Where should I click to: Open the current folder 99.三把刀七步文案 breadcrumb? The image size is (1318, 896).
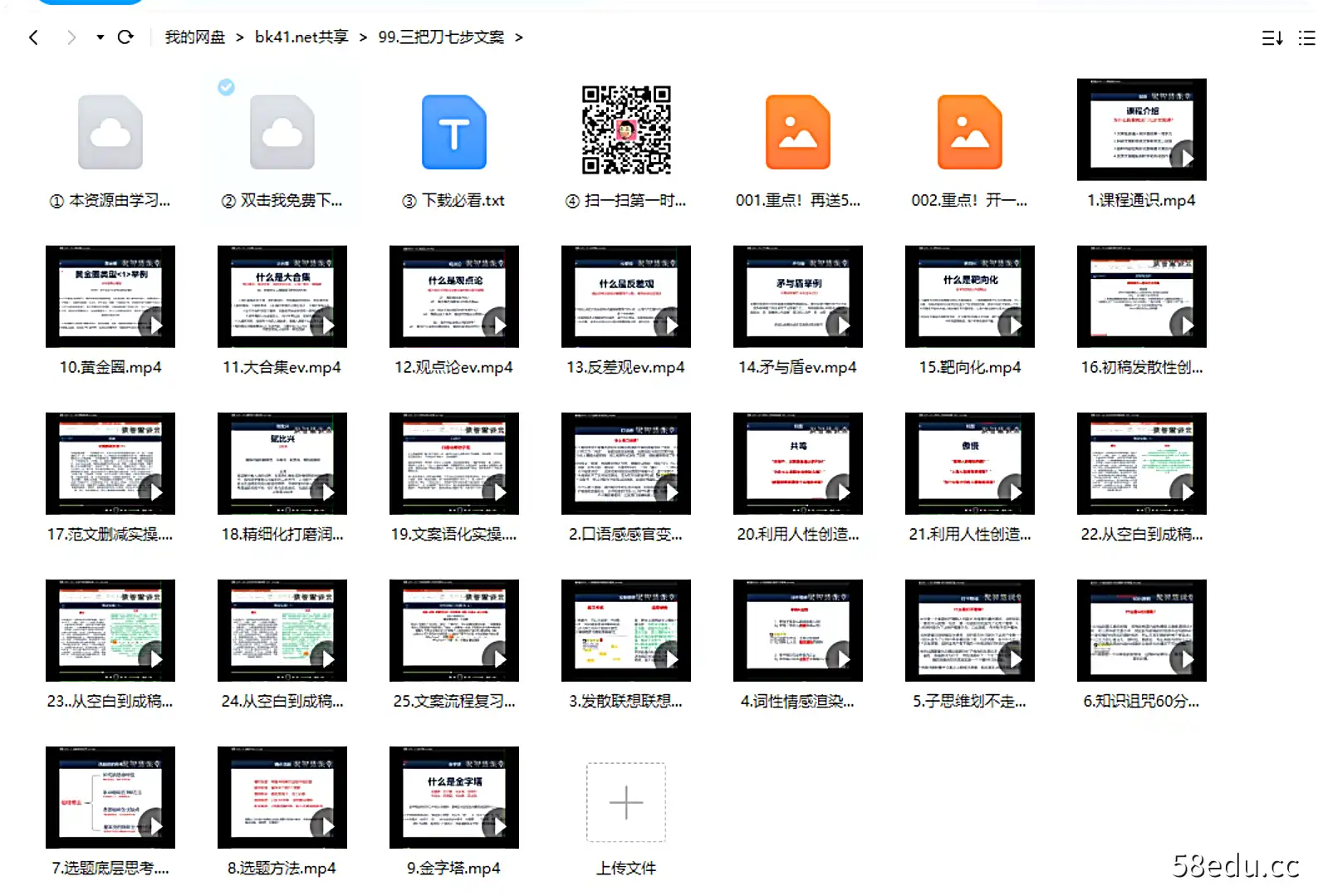[441, 37]
